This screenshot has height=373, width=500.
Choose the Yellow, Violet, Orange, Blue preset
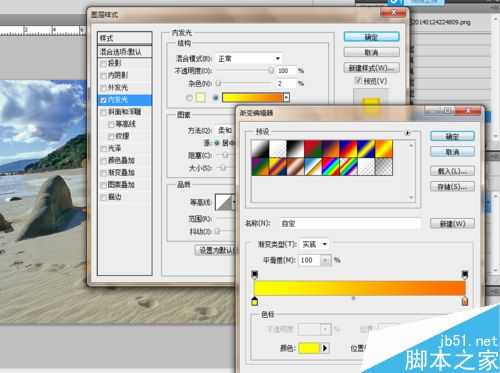click(x=278, y=166)
